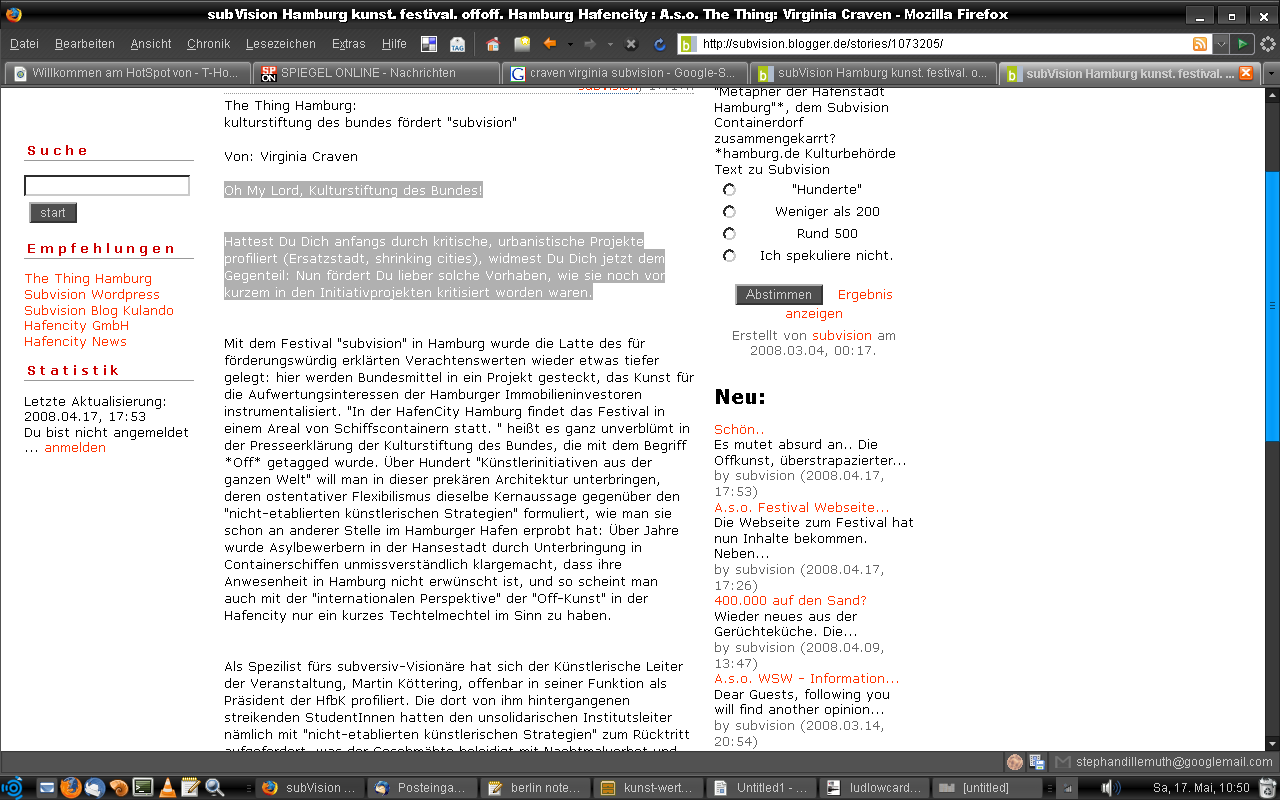Click the show desktop panel icon
The image size is (1280, 800).
[x=46, y=787]
